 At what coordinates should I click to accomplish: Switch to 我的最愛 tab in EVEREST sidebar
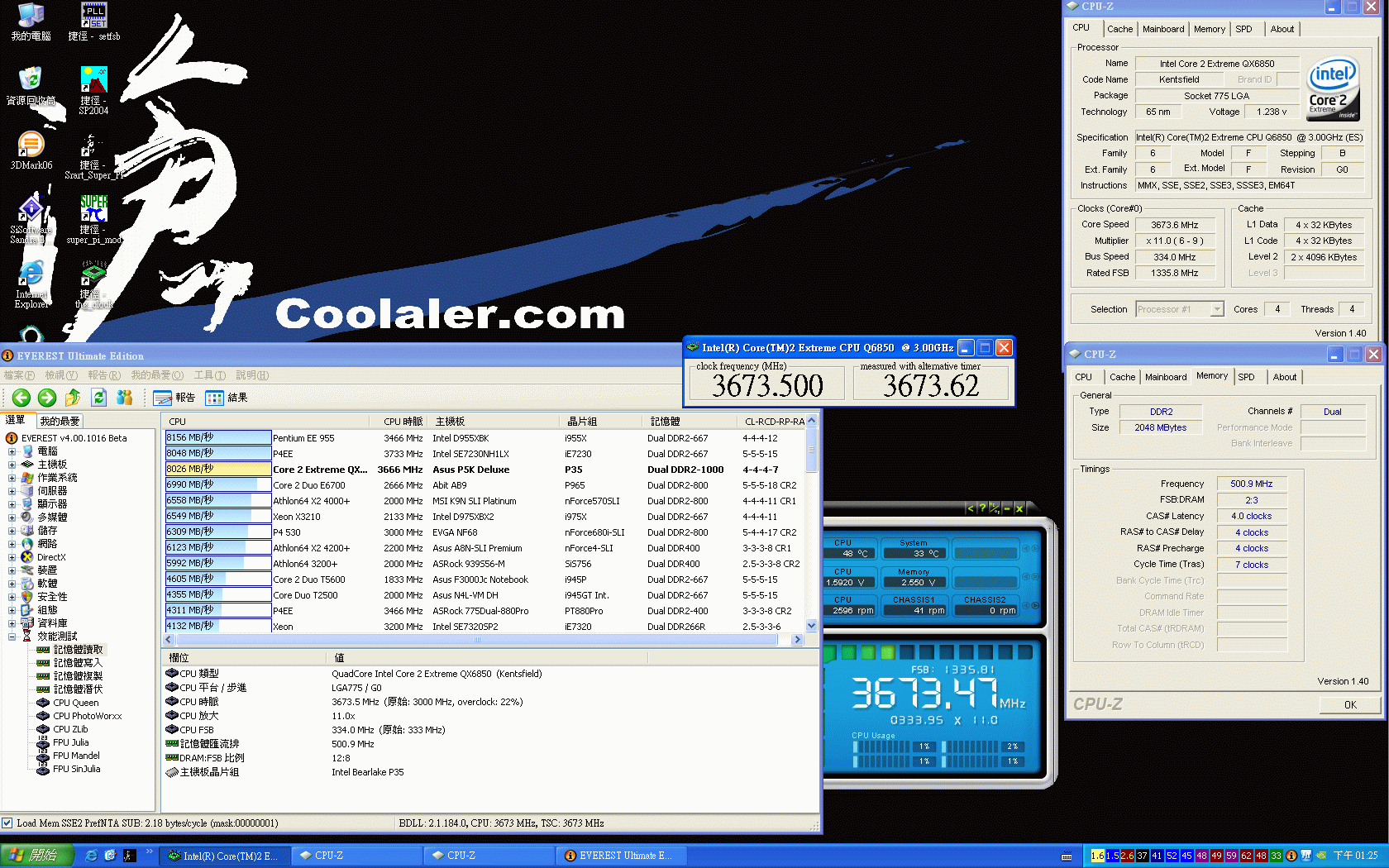click(x=60, y=422)
